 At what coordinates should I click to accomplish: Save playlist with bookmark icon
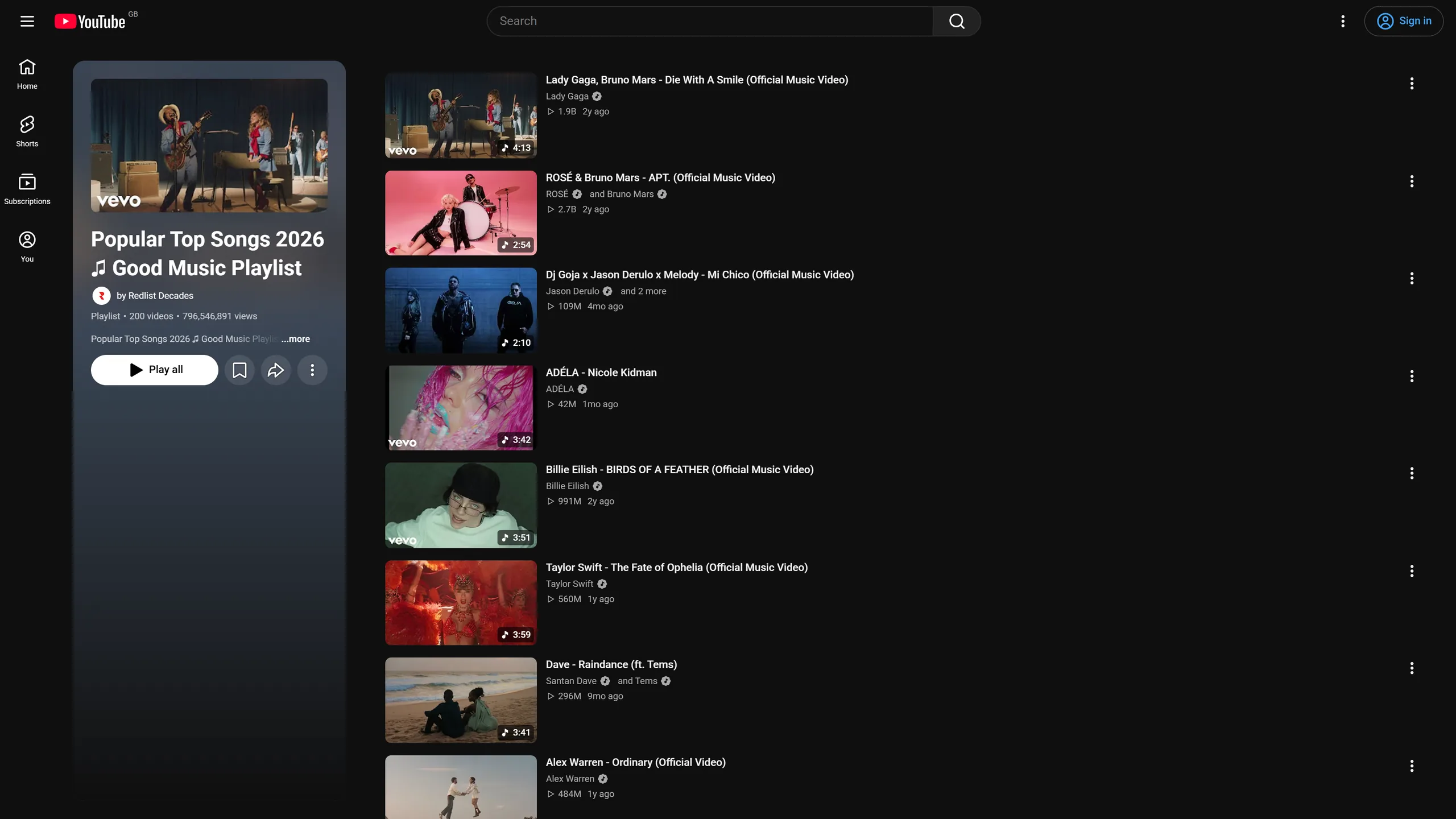[x=239, y=370]
